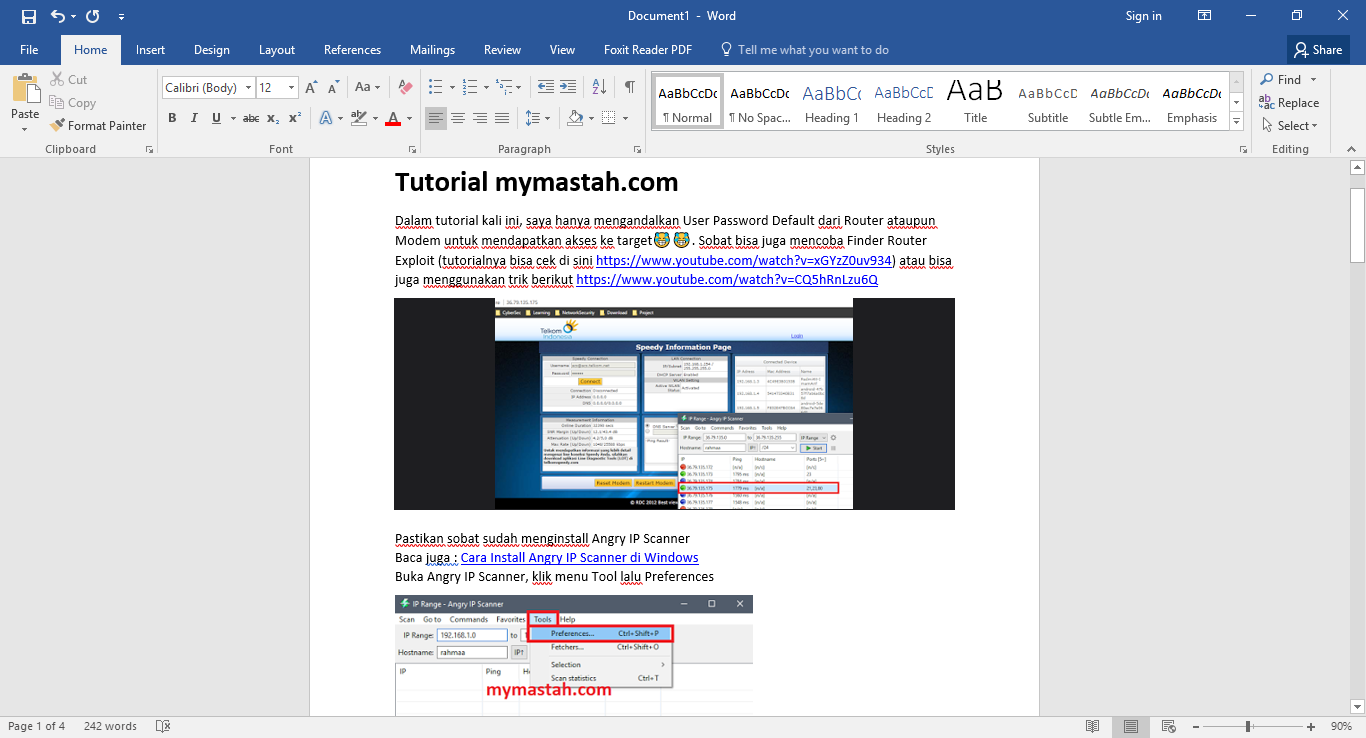This screenshot has height=738, width=1366.
Task: Apply subscript formatting
Action: point(274,118)
